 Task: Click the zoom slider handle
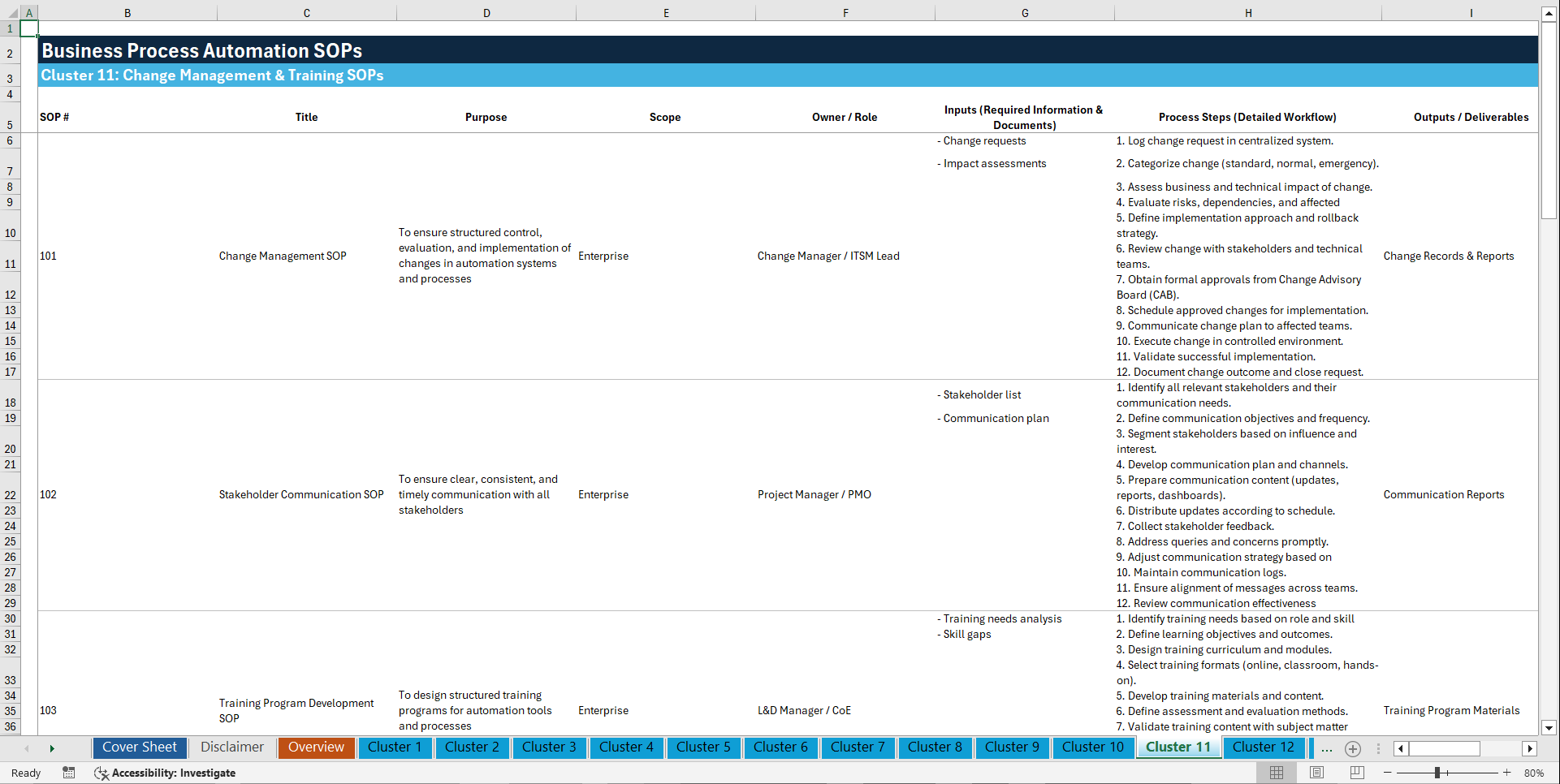(x=1437, y=773)
